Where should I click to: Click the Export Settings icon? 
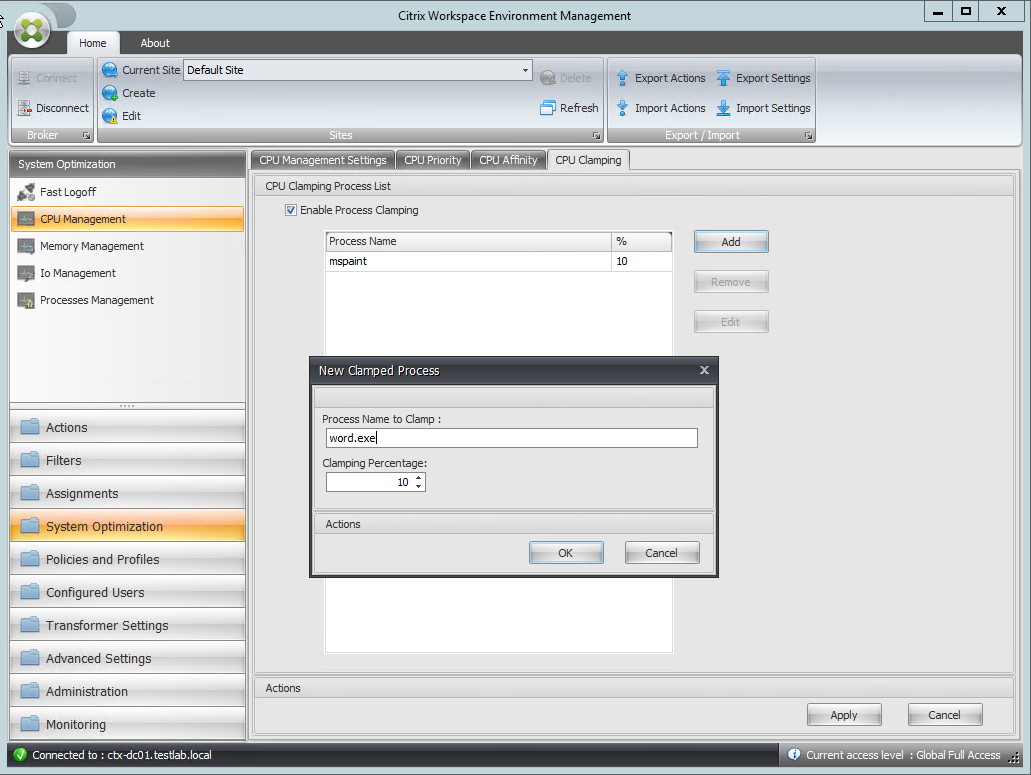(x=723, y=78)
